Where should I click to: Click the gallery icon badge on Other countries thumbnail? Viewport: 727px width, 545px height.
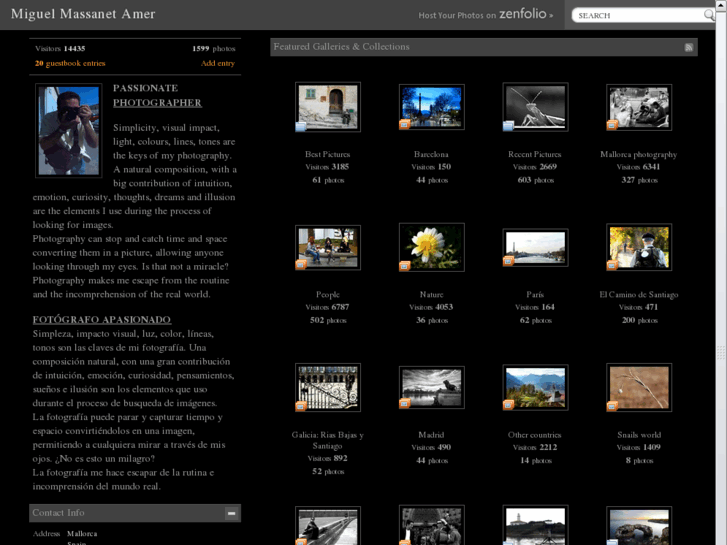(508, 405)
